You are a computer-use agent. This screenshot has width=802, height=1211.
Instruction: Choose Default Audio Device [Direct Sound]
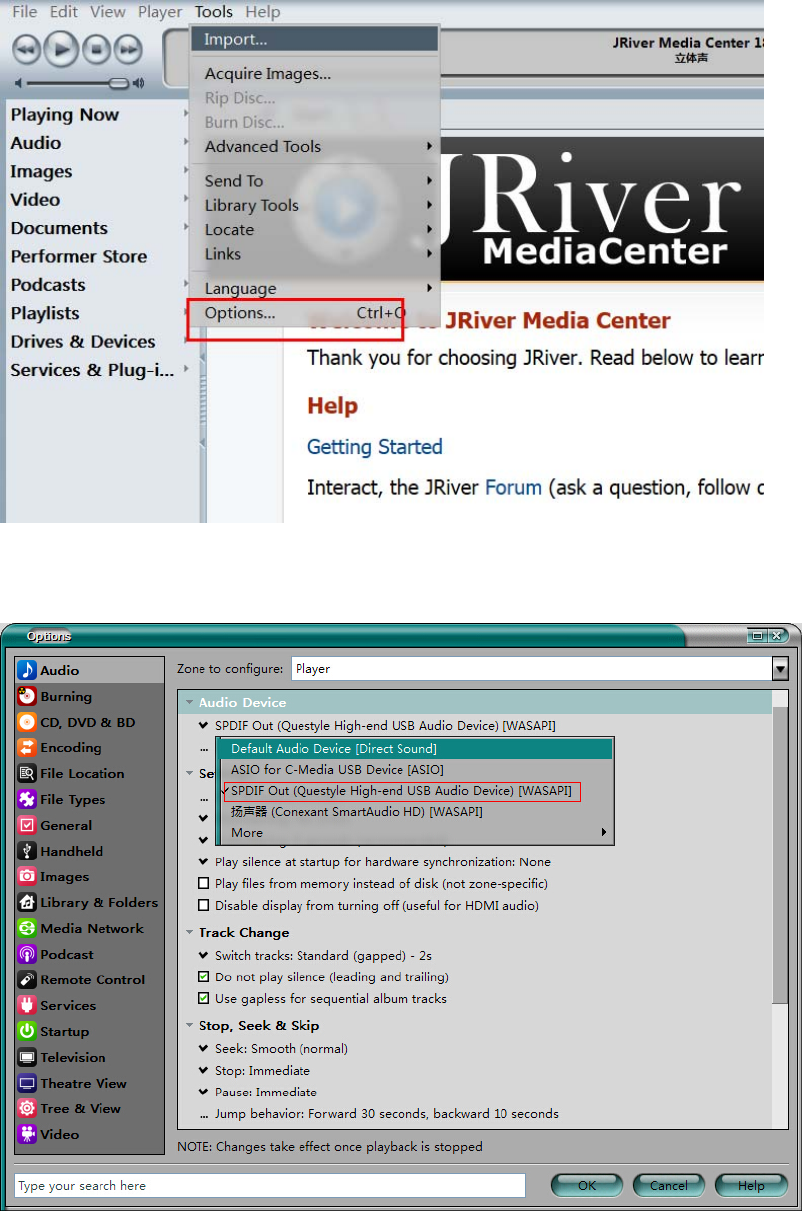415,749
